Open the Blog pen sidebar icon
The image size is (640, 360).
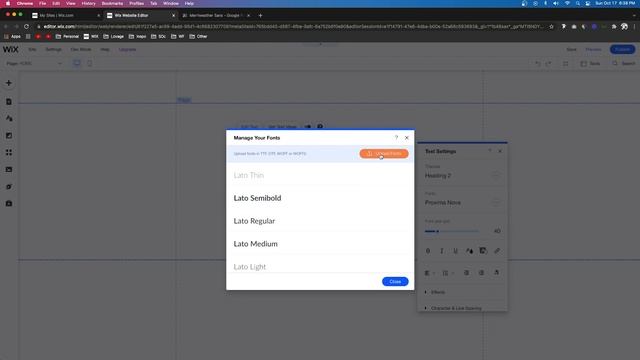tap(9, 187)
